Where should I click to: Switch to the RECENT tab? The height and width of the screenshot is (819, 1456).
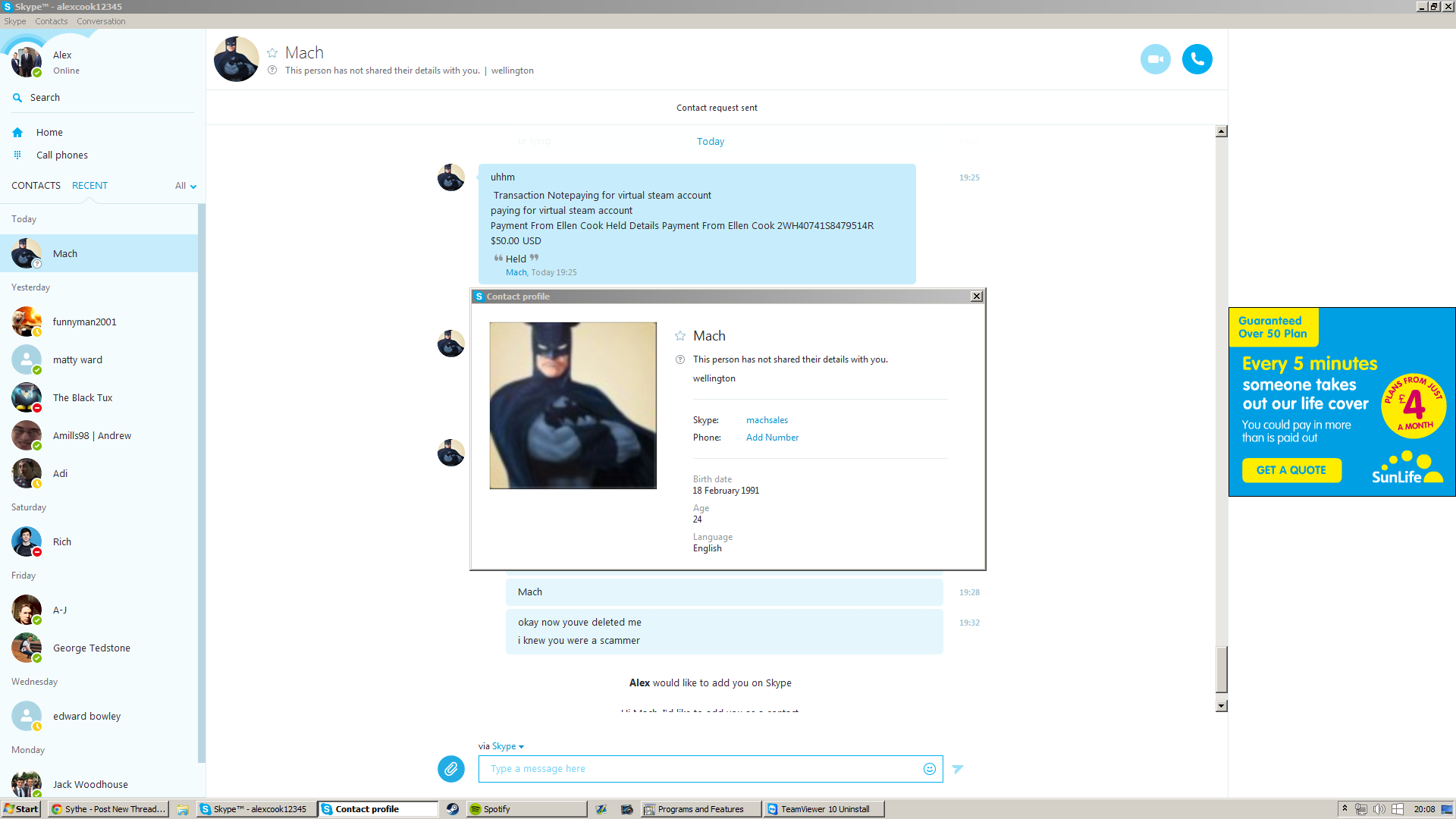[x=89, y=186]
